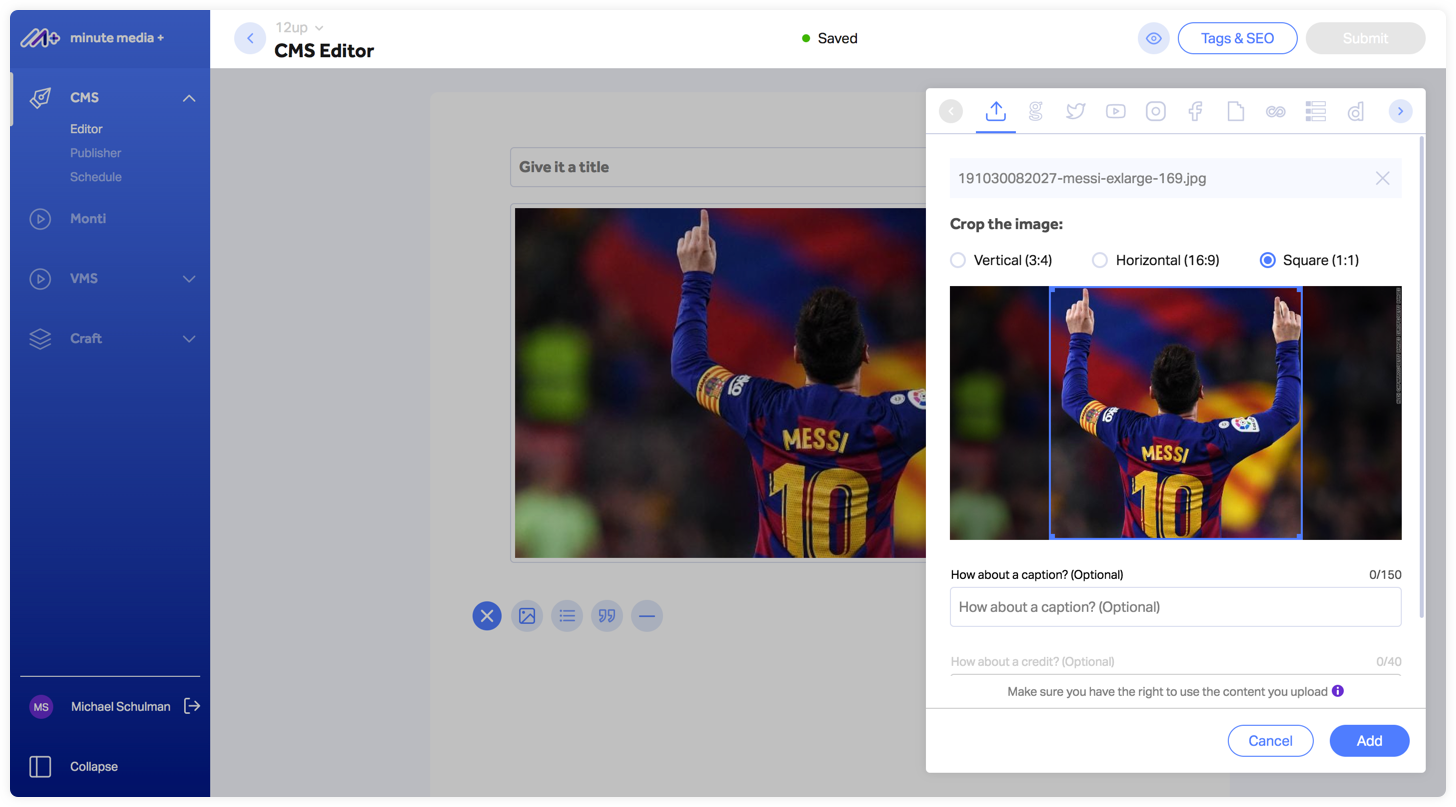Insert a quote block
The image size is (1456, 807).
(607, 616)
